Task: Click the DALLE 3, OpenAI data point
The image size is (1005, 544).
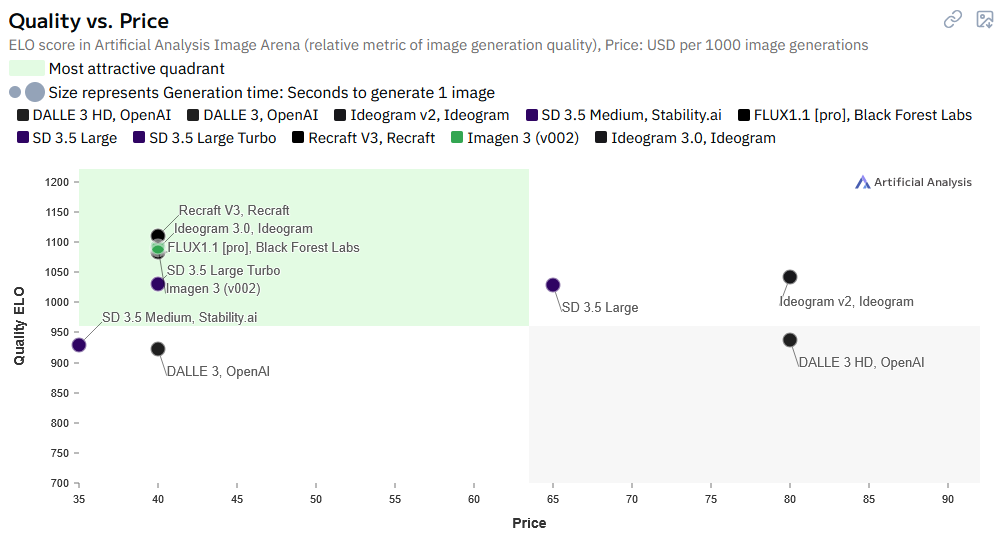Action: pos(158,349)
